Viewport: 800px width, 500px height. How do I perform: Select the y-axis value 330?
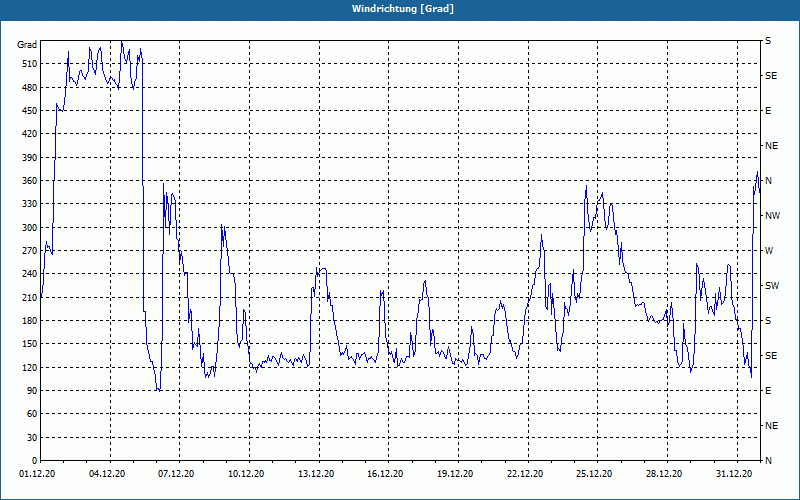click(30, 204)
